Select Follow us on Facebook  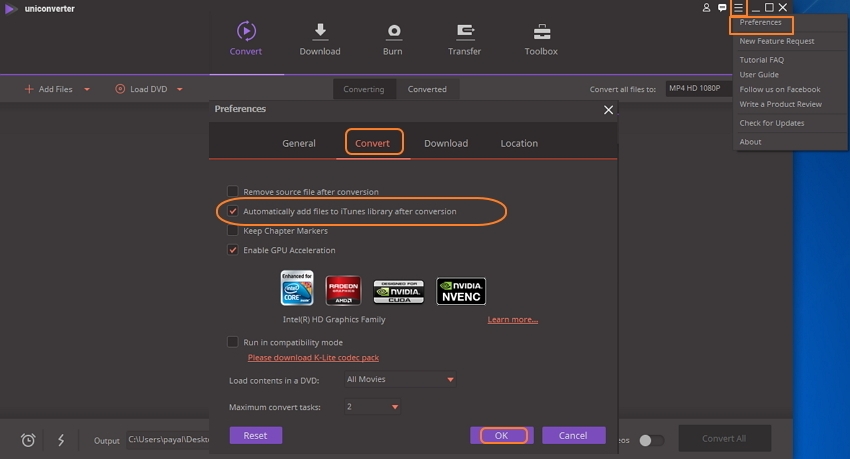pos(780,89)
